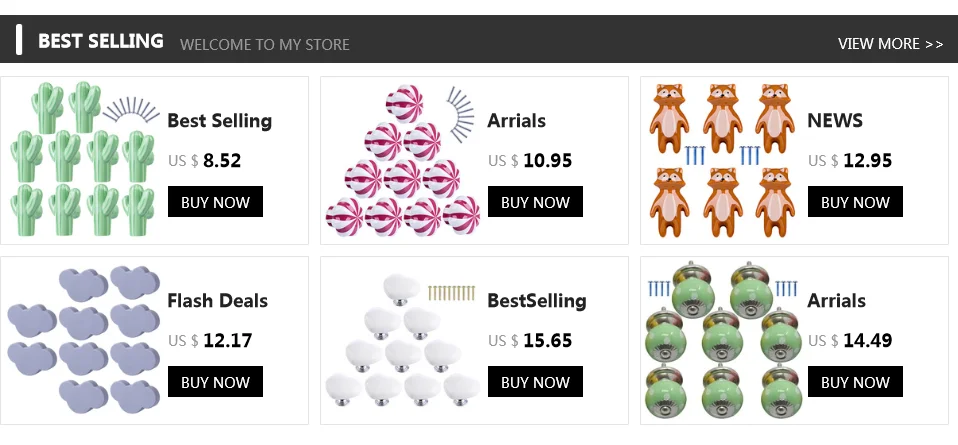Click the Best Selling title beside cactus knobs
This screenshot has height=445, width=958.
click(219, 121)
